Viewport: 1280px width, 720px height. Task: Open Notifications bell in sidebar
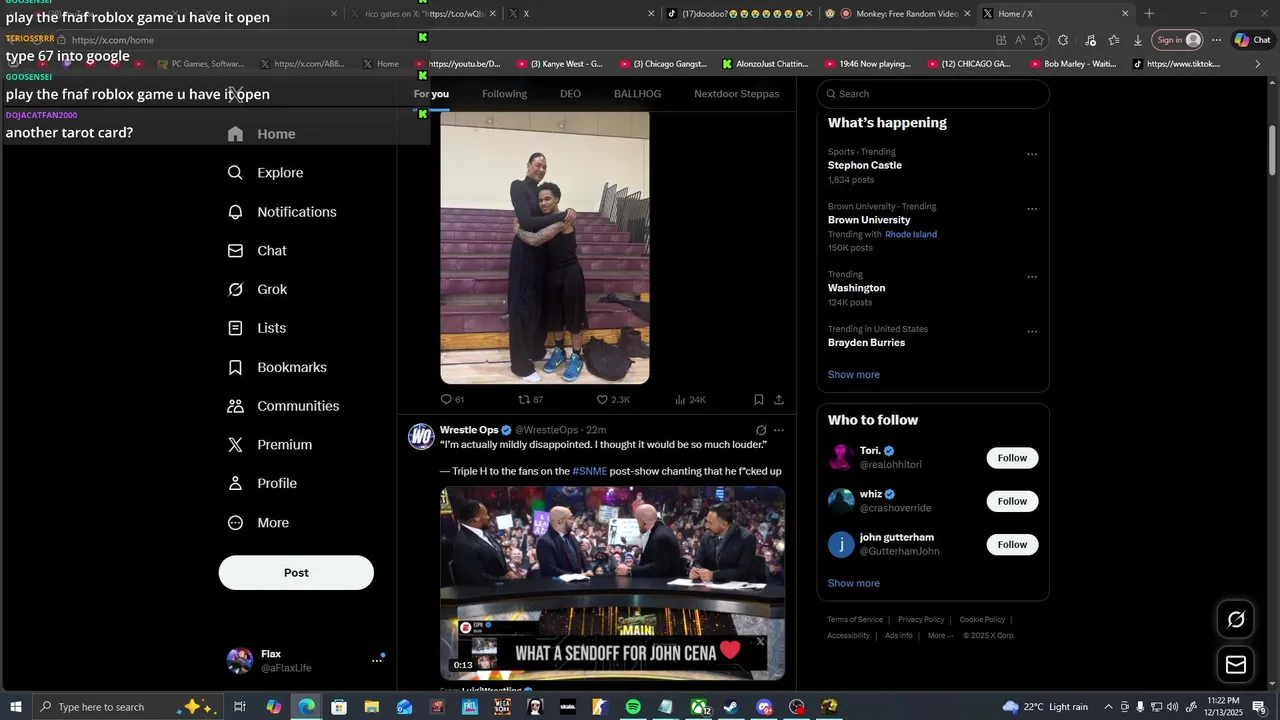[282, 212]
